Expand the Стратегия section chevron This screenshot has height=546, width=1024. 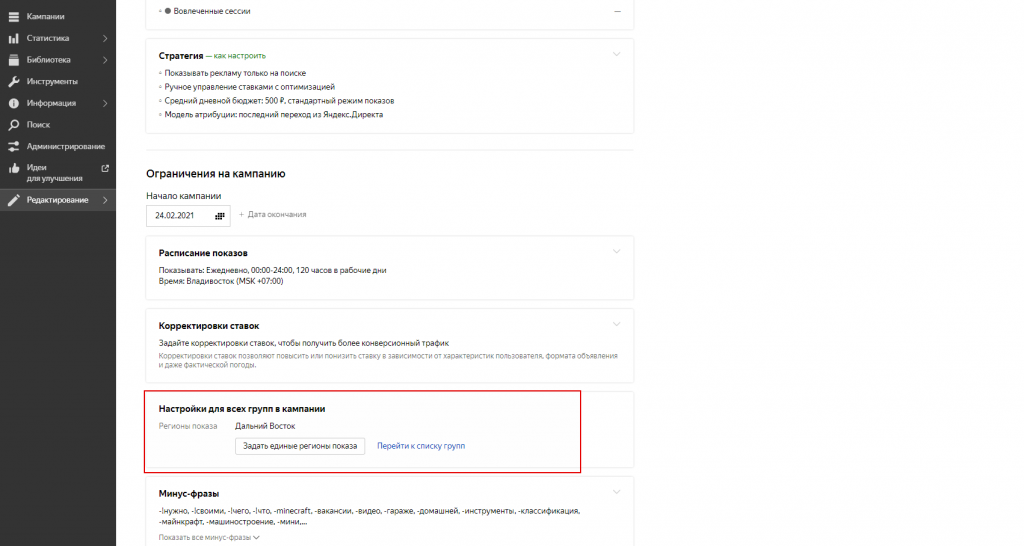617,54
